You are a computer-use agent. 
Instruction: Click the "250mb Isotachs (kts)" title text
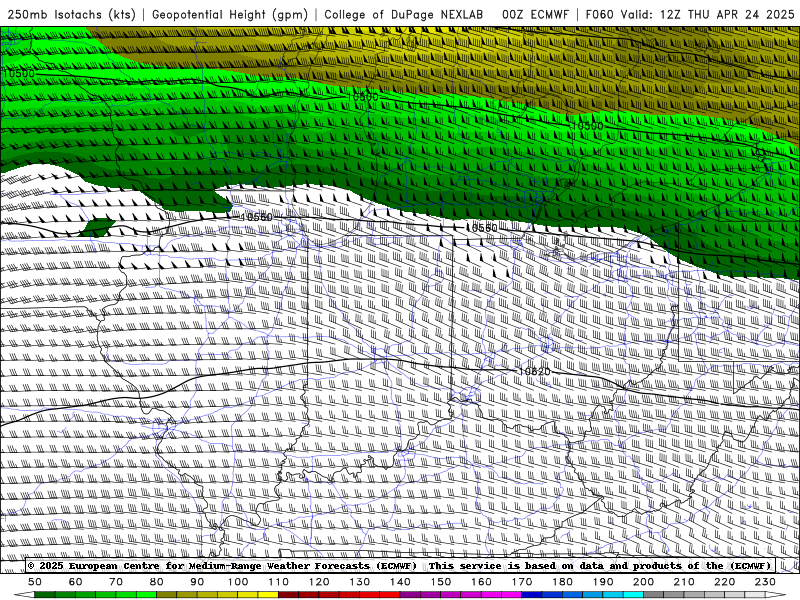(x=71, y=14)
